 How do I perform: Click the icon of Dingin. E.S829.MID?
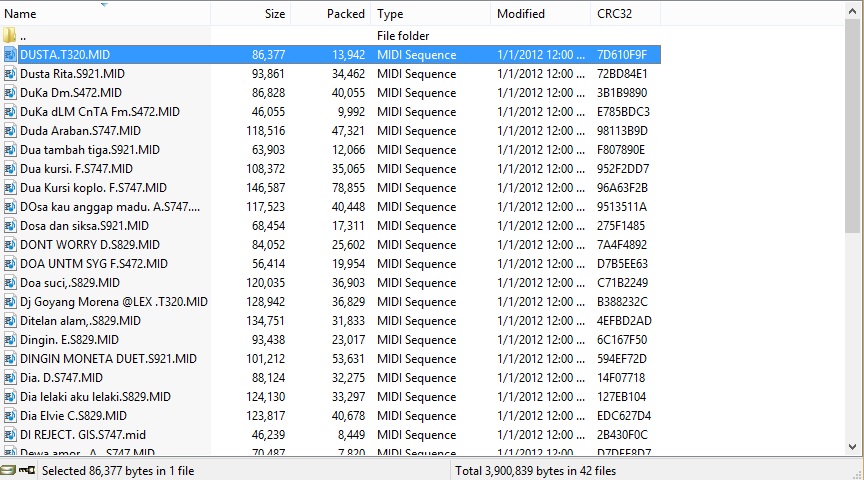tap(10, 339)
